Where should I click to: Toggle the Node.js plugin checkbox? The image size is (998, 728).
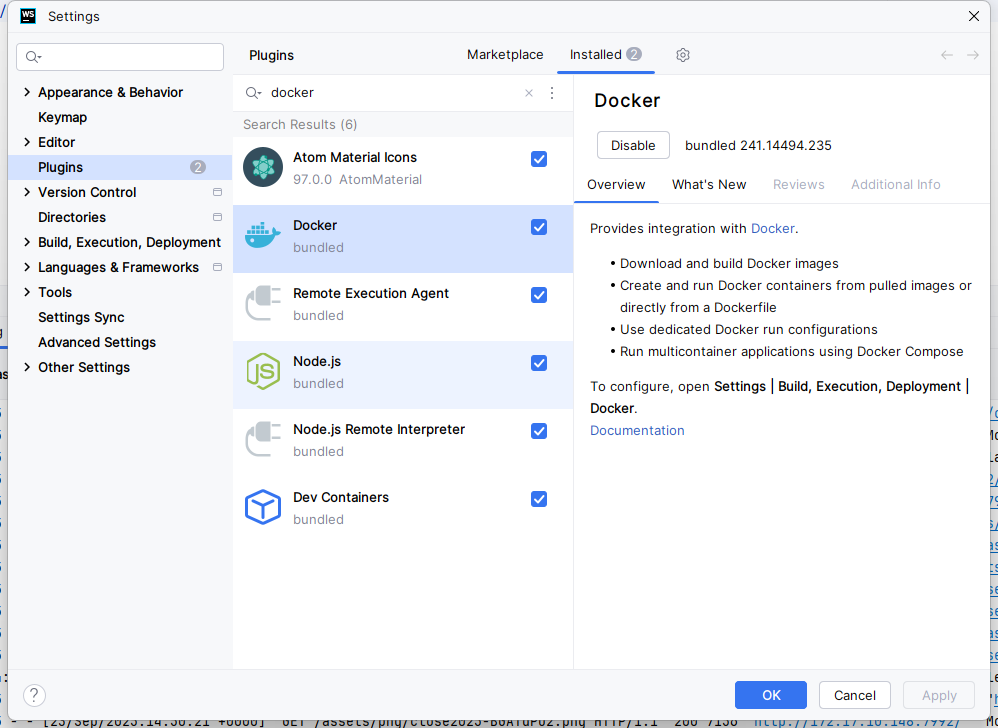click(539, 363)
